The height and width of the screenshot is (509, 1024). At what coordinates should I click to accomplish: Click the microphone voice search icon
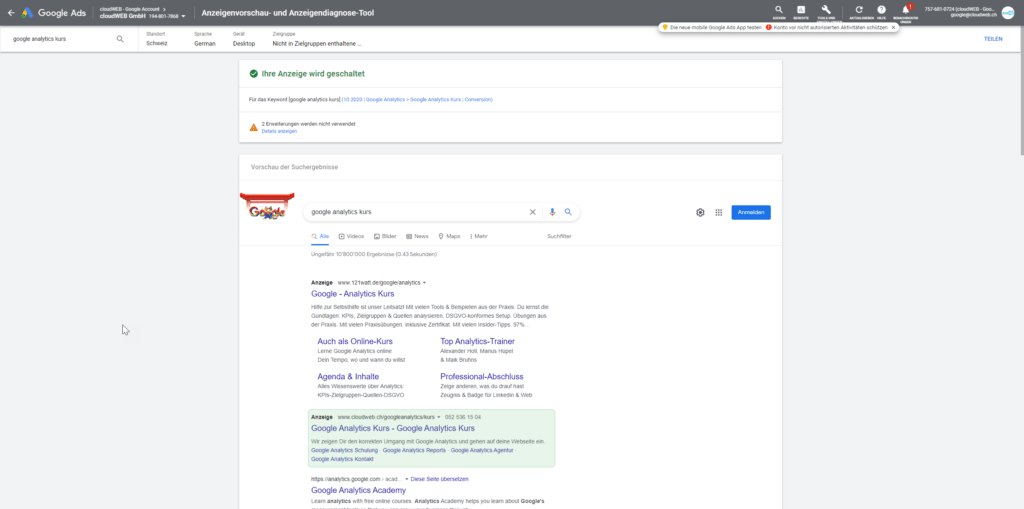(552, 212)
